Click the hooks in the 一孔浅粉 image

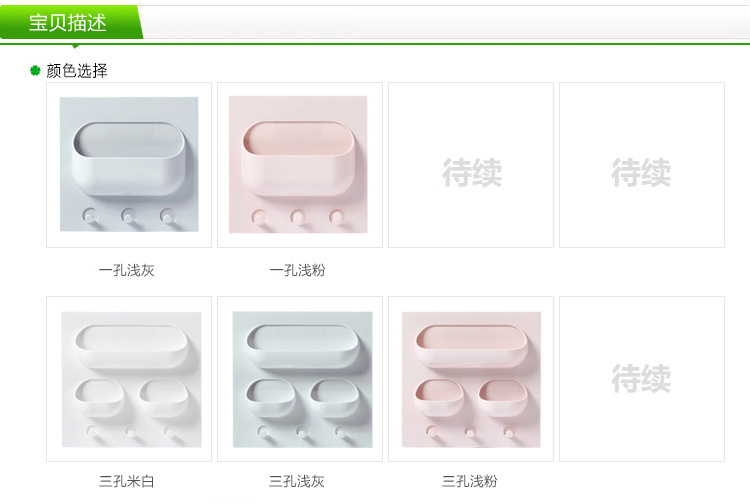[x=298, y=218]
